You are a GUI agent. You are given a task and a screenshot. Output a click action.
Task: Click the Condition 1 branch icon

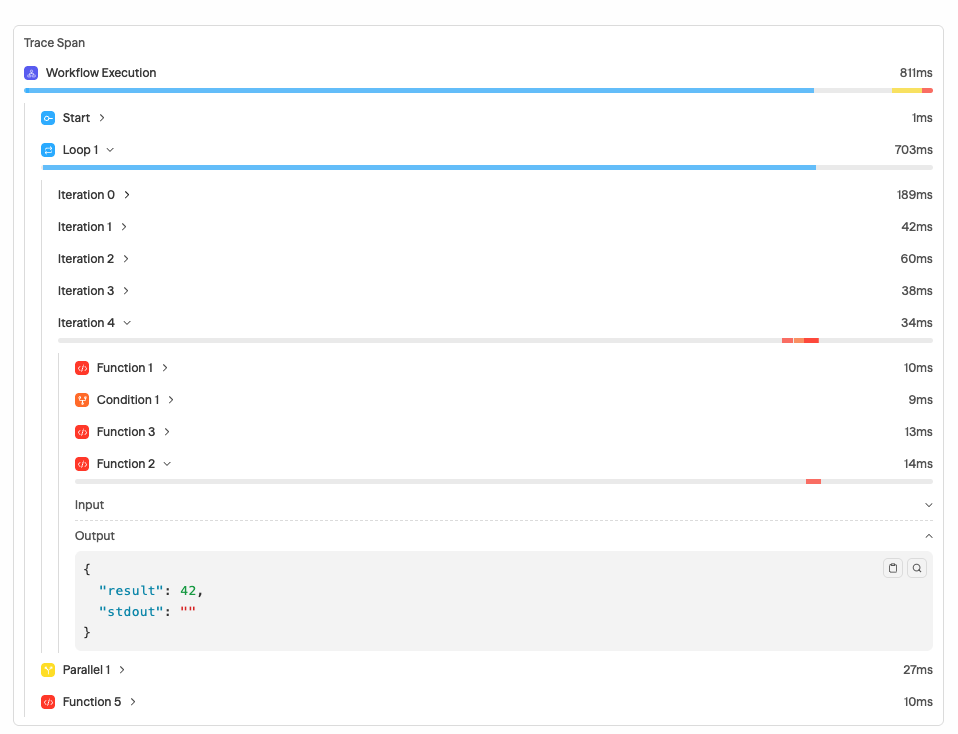(x=82, y=400)
